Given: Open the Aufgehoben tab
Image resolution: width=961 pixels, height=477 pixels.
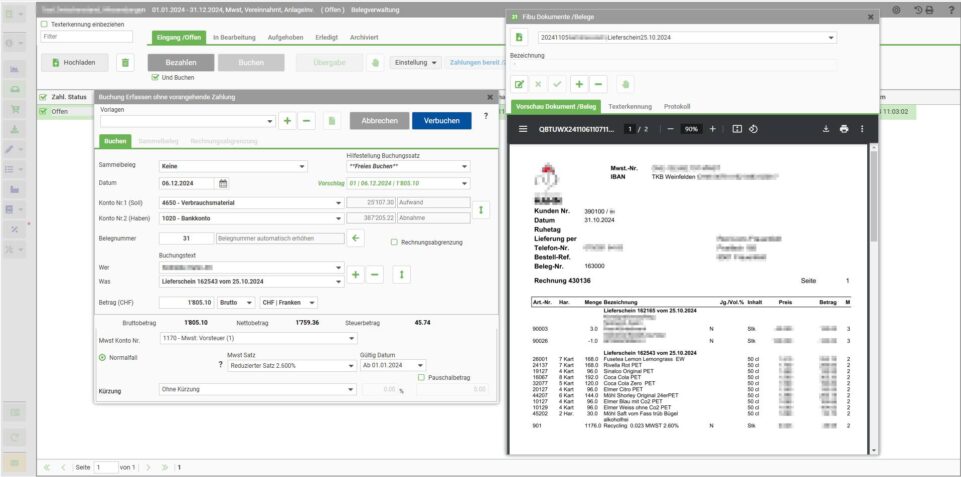Looking at the screenshot, I should point(285,37).
